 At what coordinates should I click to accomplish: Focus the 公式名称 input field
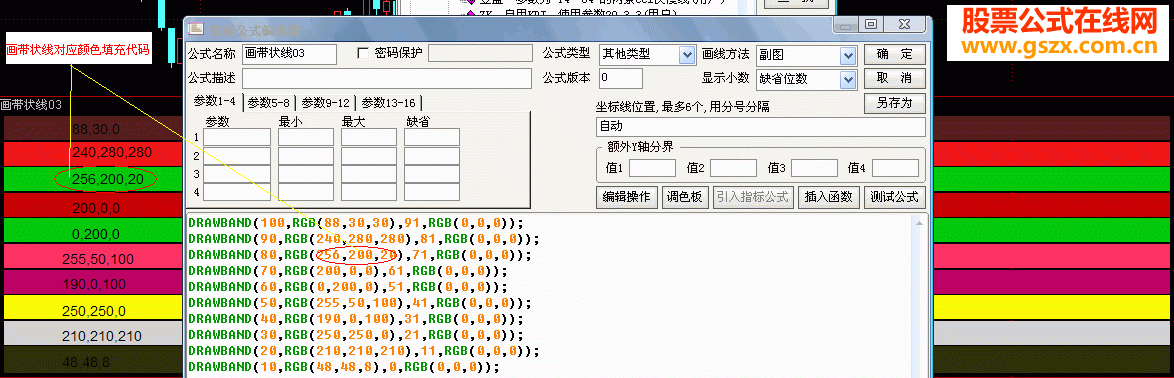coord(290,54)
